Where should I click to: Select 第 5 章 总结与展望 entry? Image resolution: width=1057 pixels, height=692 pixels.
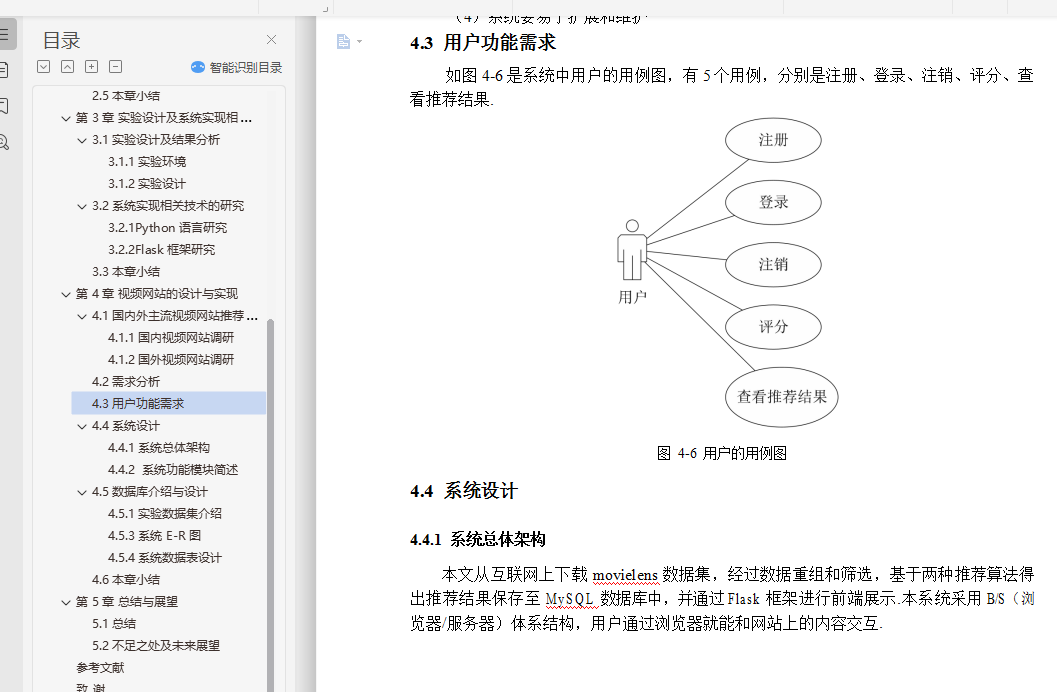point(127,602)
